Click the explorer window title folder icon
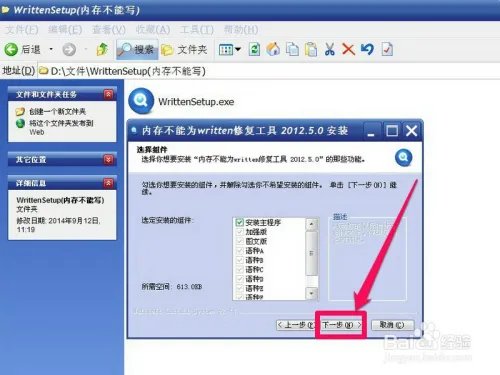500x375 pixels. click(5, 10)
